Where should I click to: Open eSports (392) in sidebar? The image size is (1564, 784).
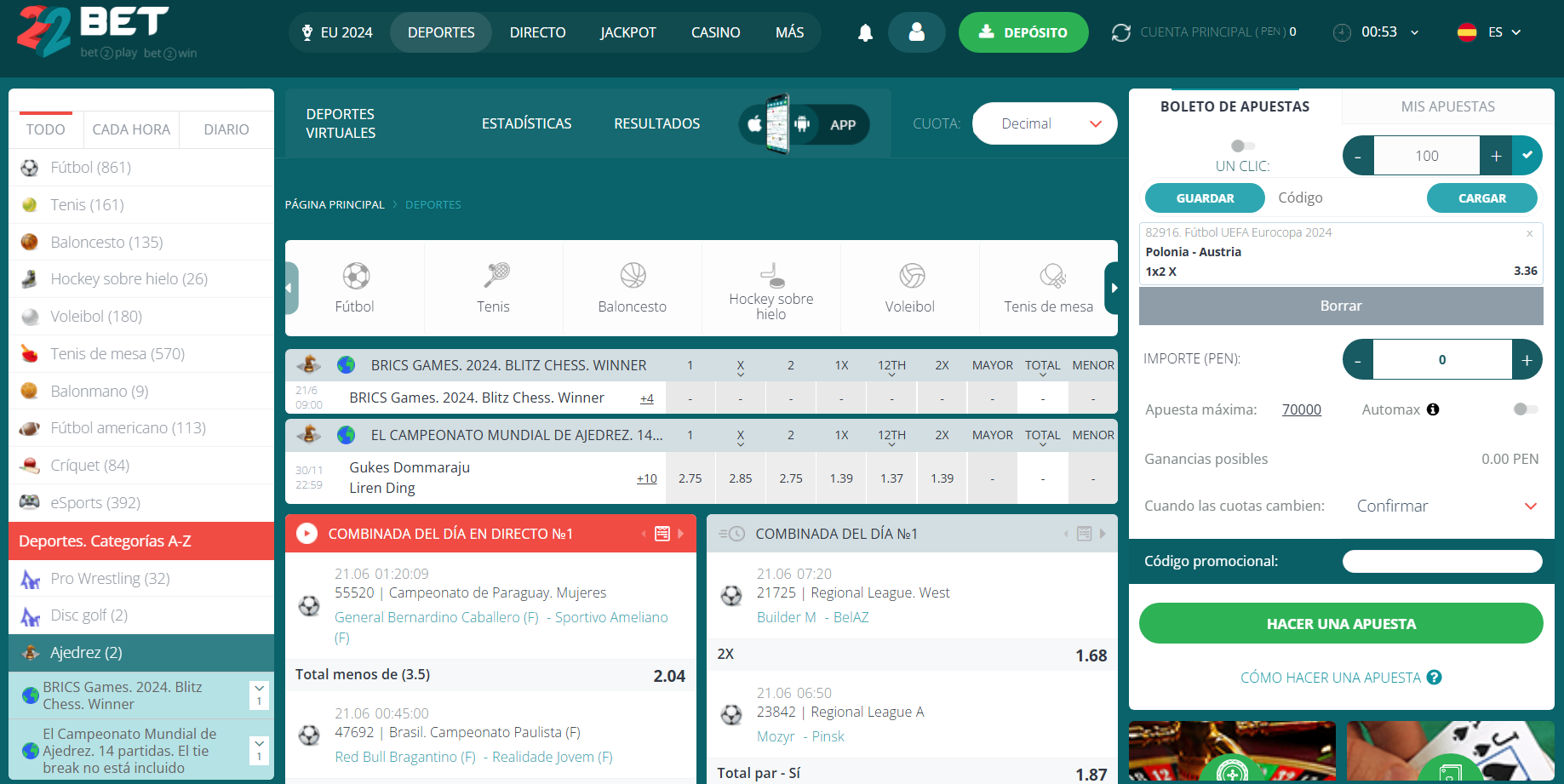pyautogui.click(x=141, y=503)
